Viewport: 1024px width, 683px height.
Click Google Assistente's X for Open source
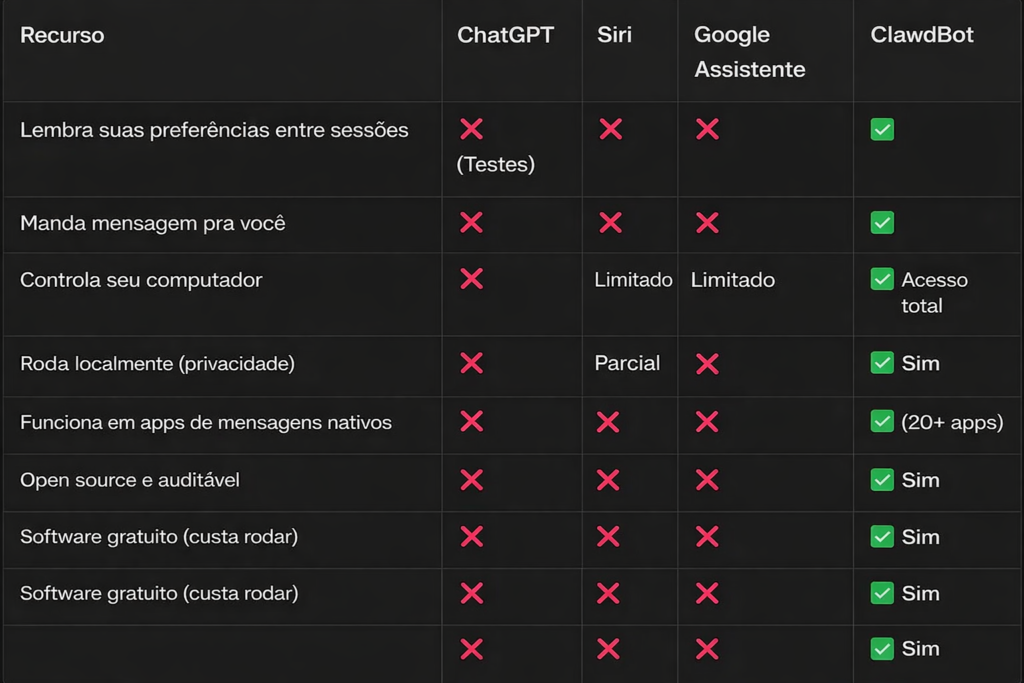707,480
